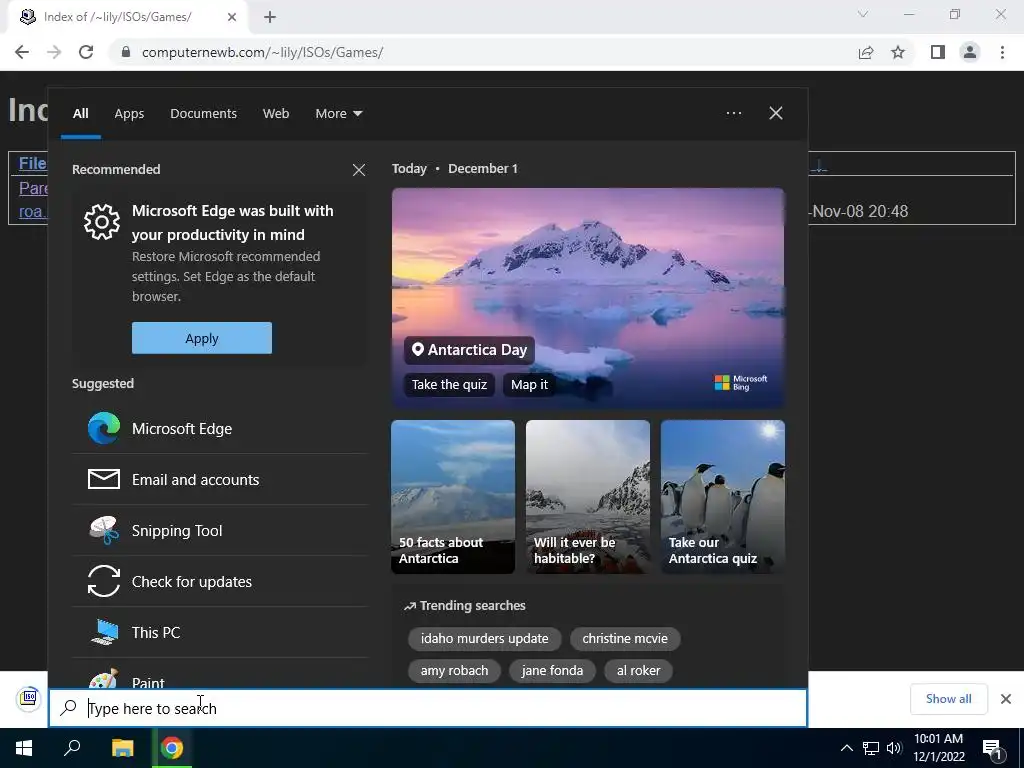Click the network tray icon

pyautogui.click(x=871, y=748)
